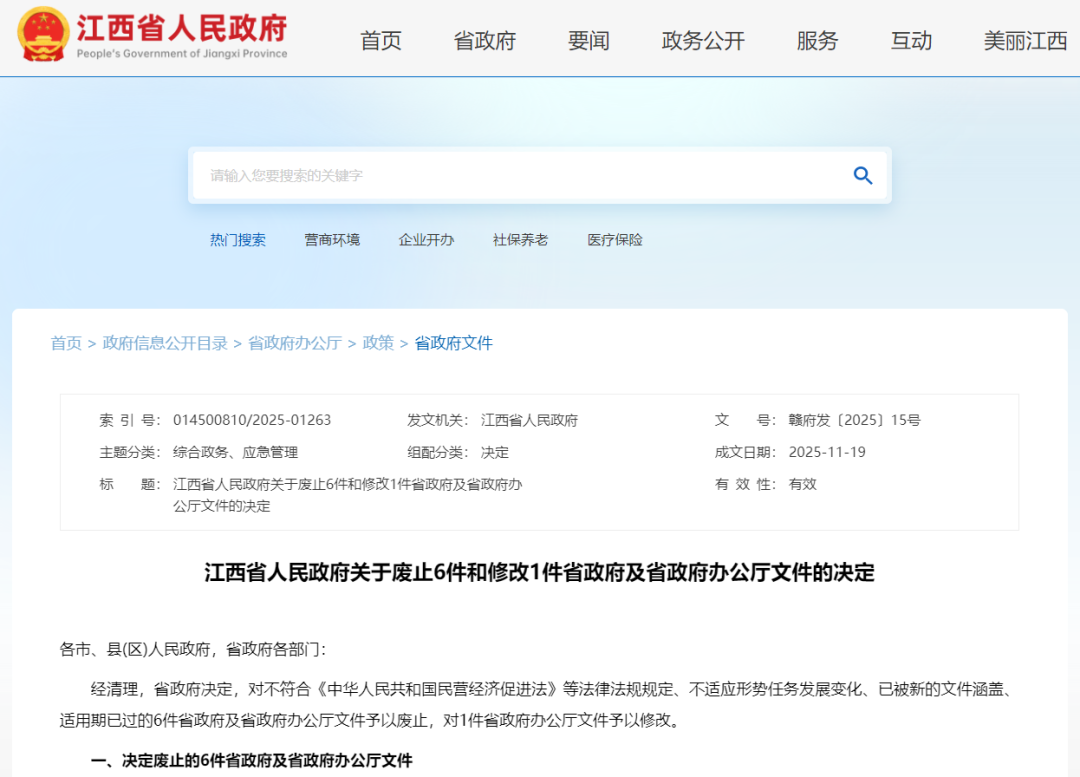This screenshot has width=1080, height=777.
Task: Click the 政策 breadcrumb link
Action: coord(378,343)
